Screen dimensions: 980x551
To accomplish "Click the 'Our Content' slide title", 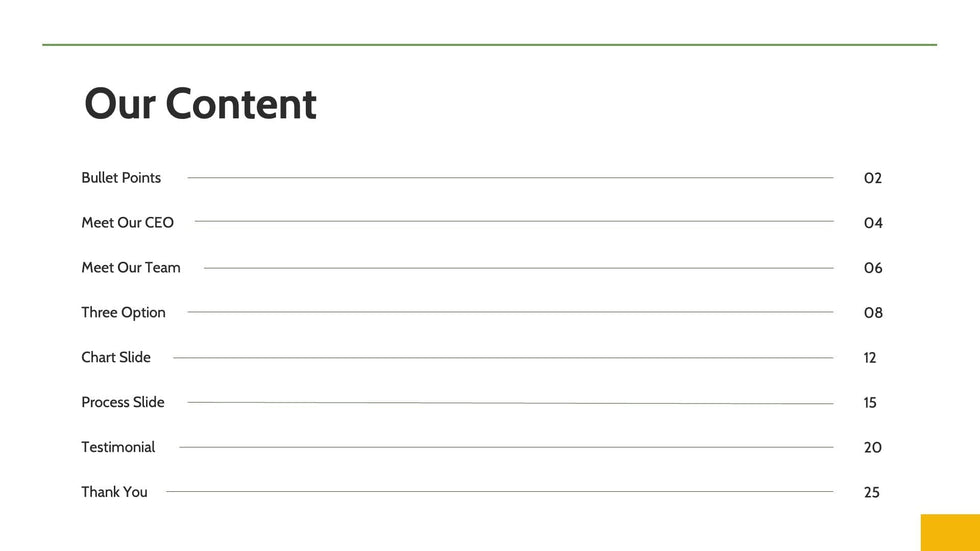I will tap(200, 104).
